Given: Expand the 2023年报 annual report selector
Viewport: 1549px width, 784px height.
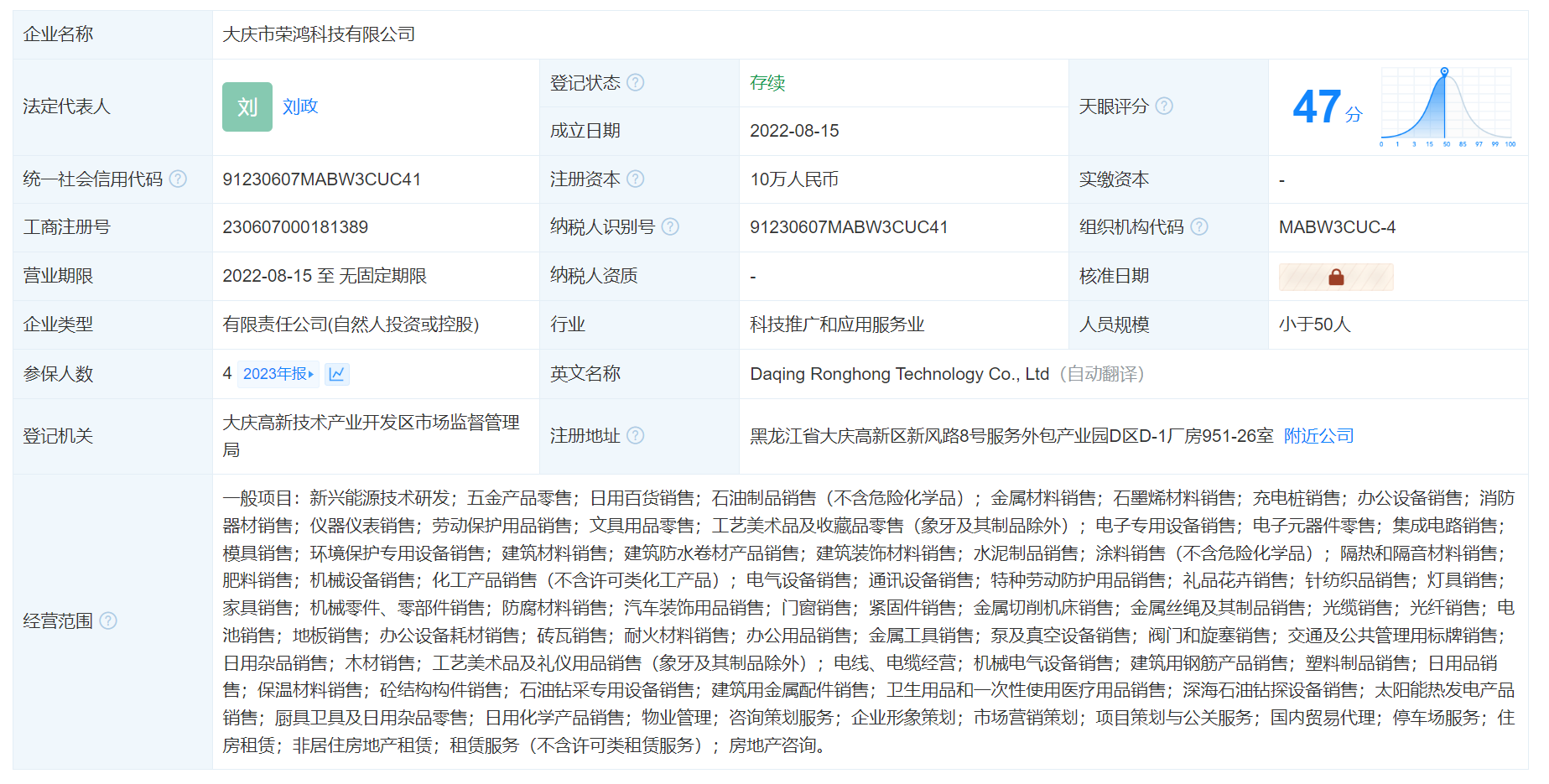Looking at the screenshot, I should pos(278,374).
